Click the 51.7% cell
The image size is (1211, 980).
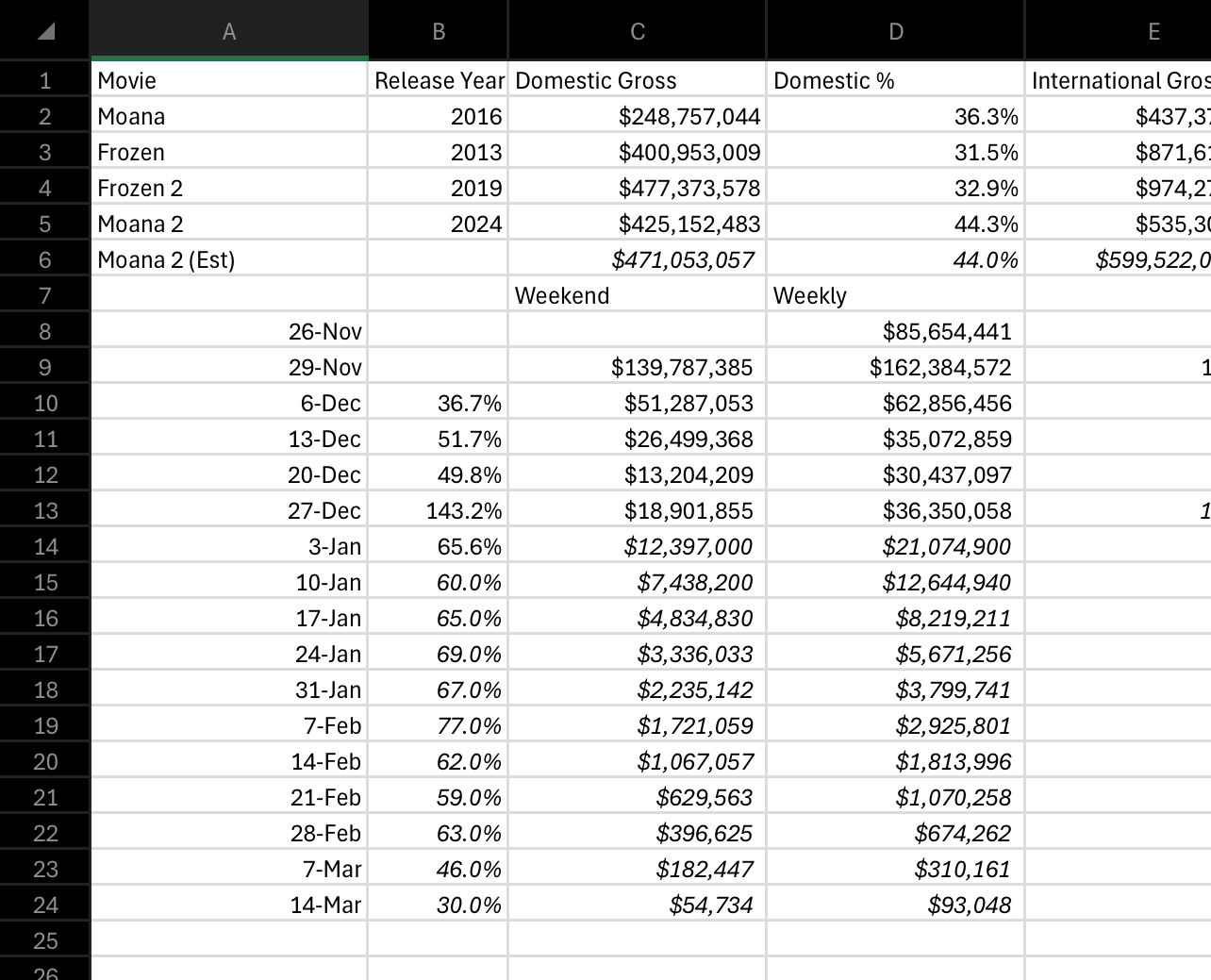tap(439, 439)
